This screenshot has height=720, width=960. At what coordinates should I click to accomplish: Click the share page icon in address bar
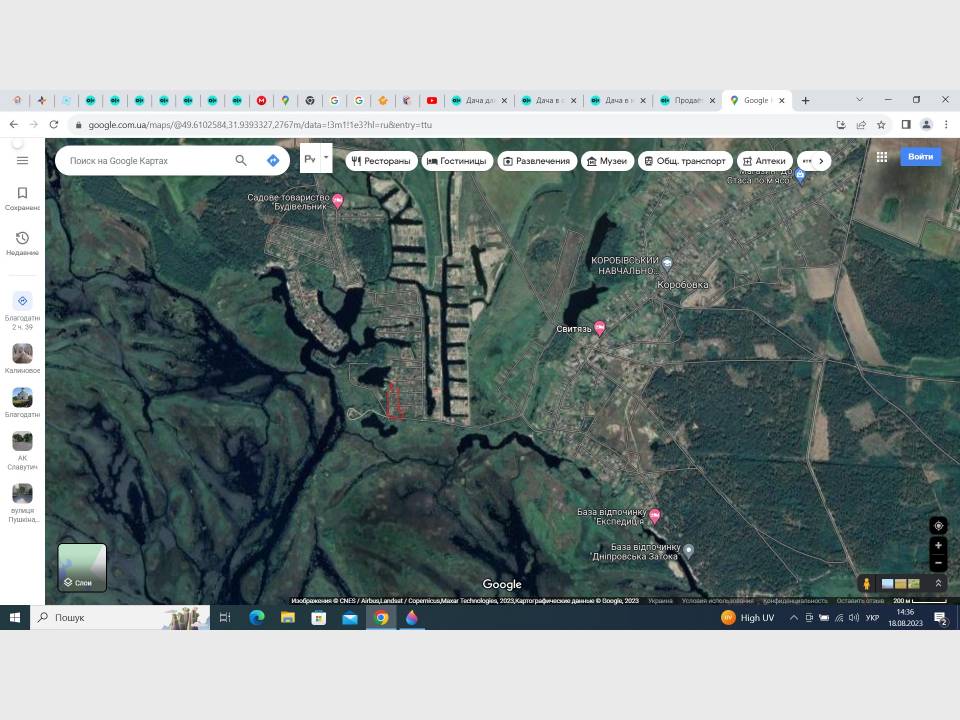(861, 124)
